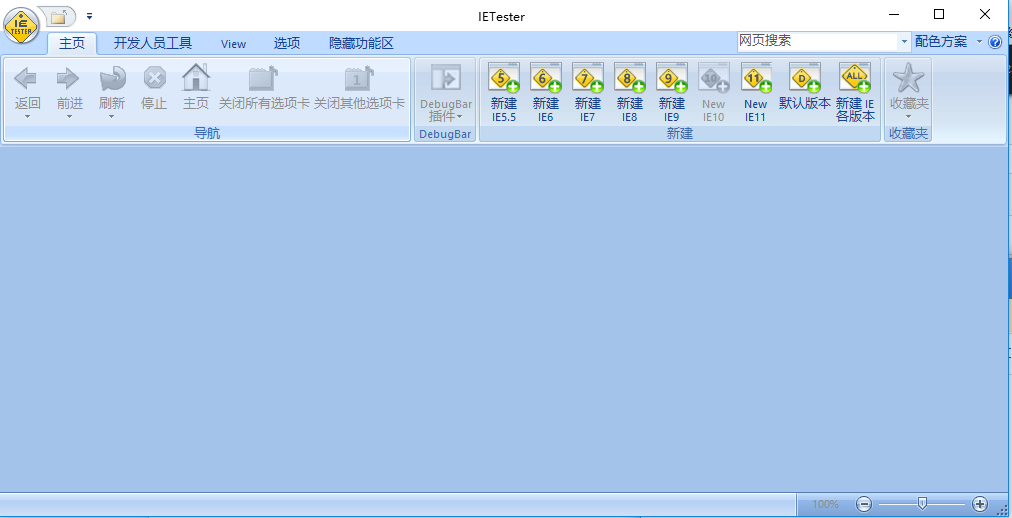This screenshot has height=518, width=1012.
Task: Click the 100% zoom level text
Action: (x=825, y=504)
